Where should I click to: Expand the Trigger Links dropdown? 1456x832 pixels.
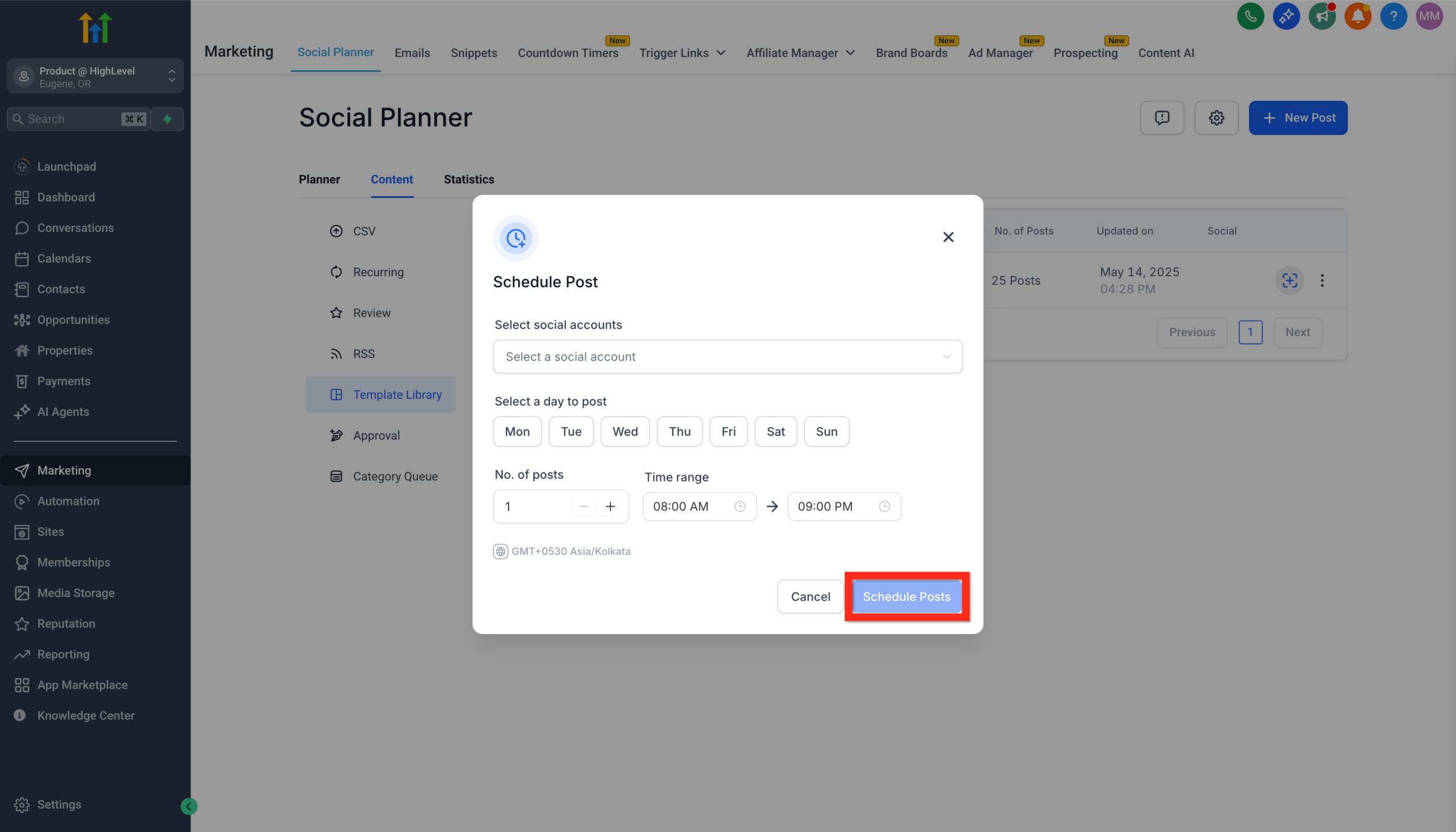coord(682,52)
